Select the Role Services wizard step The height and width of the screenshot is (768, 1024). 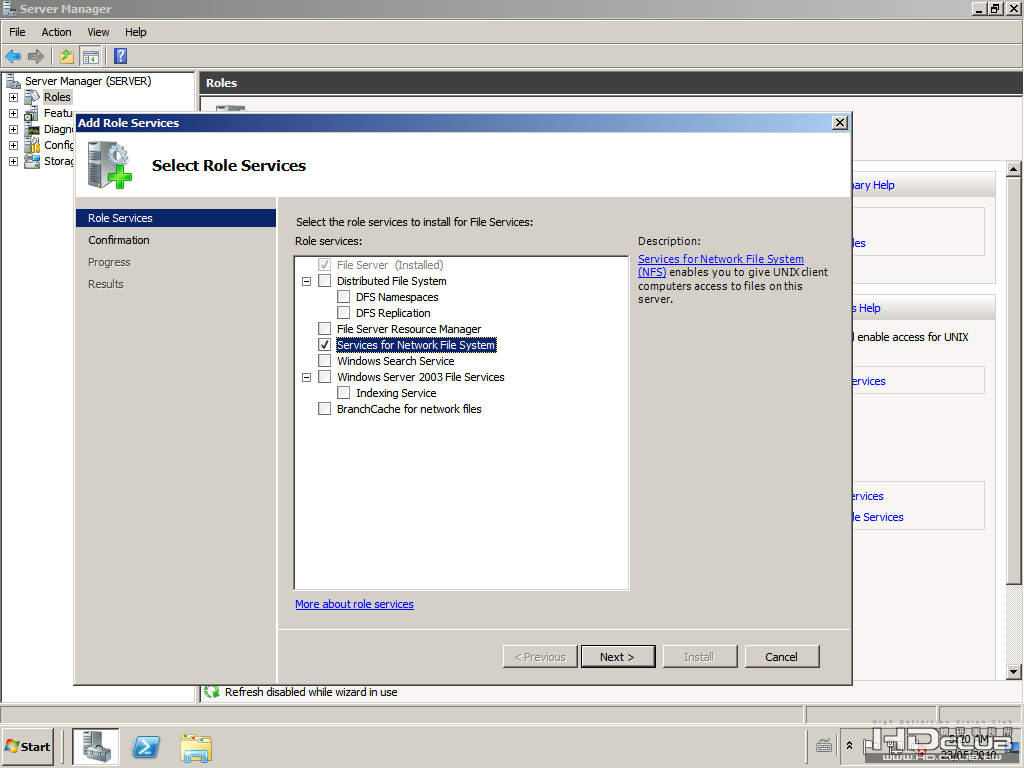pyautogui.click(x=176, y=218)
